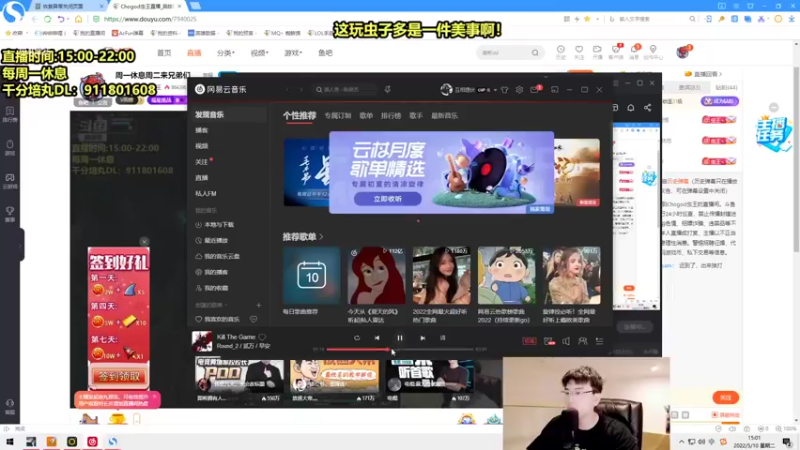Expand the 推荐歌单 section arrow
The width and height of the screenshot is (800, 450).
click(x=321, y=237)
